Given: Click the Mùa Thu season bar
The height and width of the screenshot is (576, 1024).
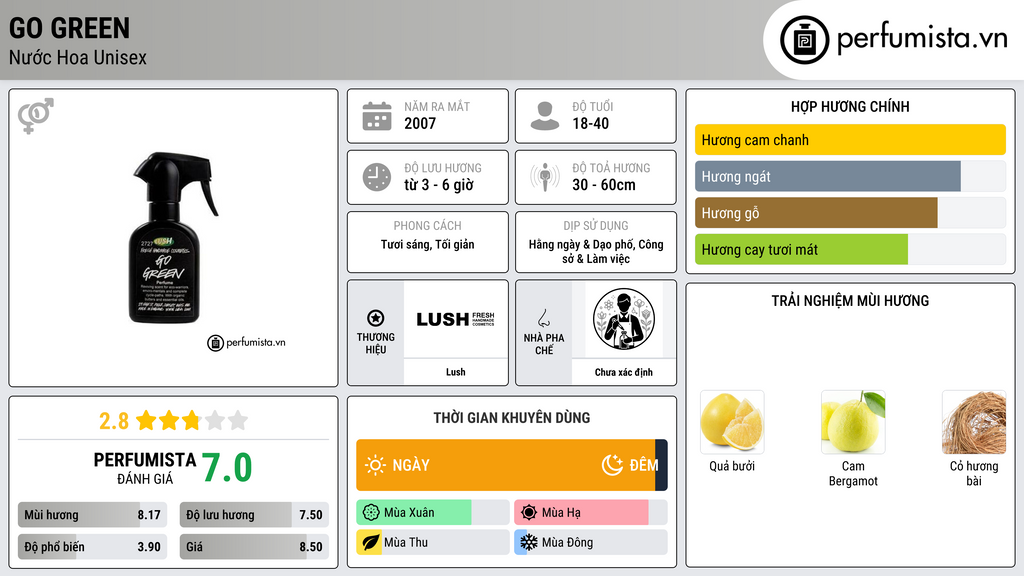Looking at the screenshot, I should coord(432,542).
